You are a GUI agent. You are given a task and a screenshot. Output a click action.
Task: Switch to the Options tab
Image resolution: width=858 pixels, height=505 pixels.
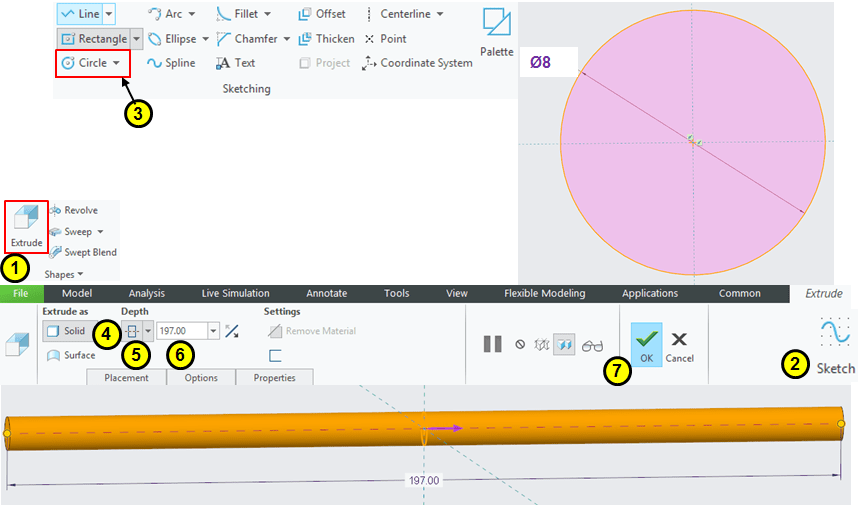(200, 378)
